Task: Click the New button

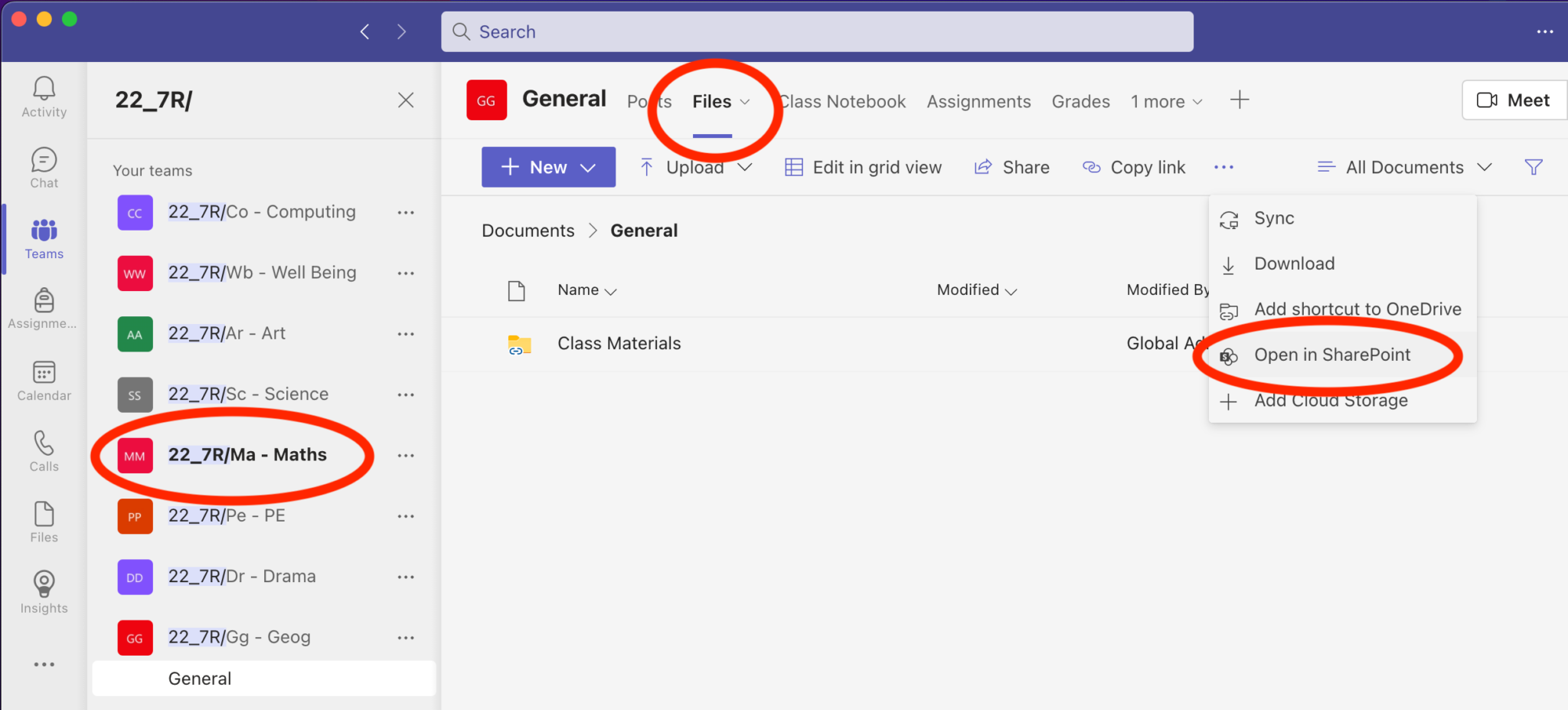Action: 547,167
